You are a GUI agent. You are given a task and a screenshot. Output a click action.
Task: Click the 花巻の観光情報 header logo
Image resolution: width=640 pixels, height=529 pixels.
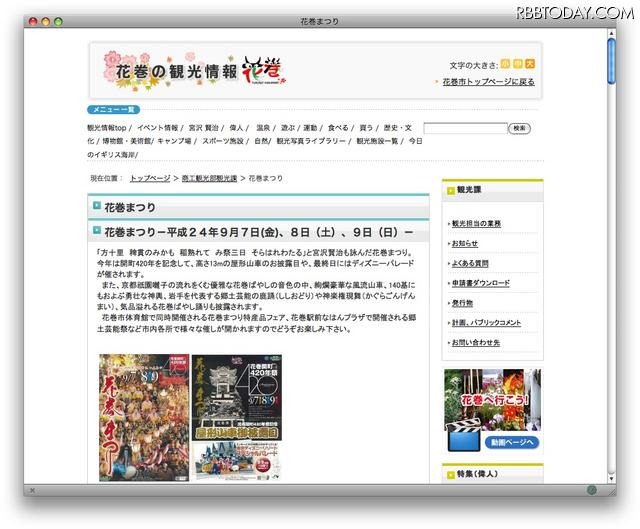coord(195,70)
